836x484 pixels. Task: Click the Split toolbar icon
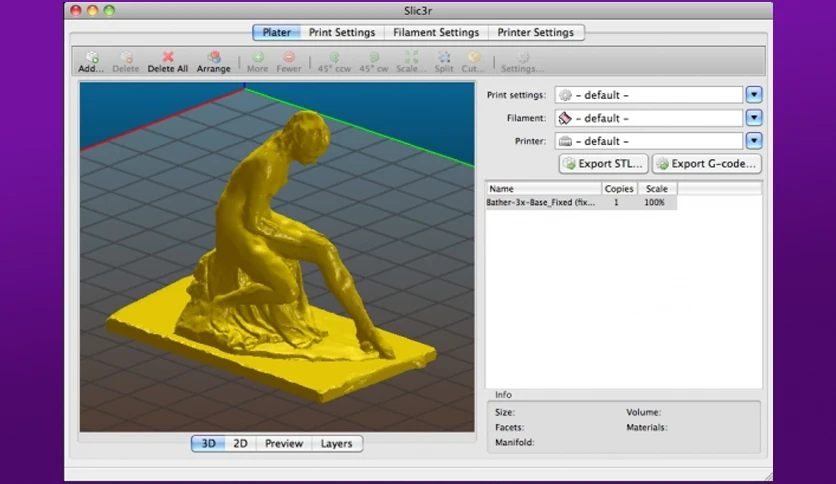pyautogui.click(x=444, y=57)
